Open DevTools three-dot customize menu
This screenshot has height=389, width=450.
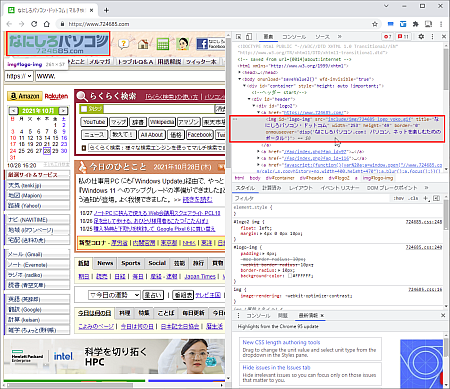[x=432, y=36]
